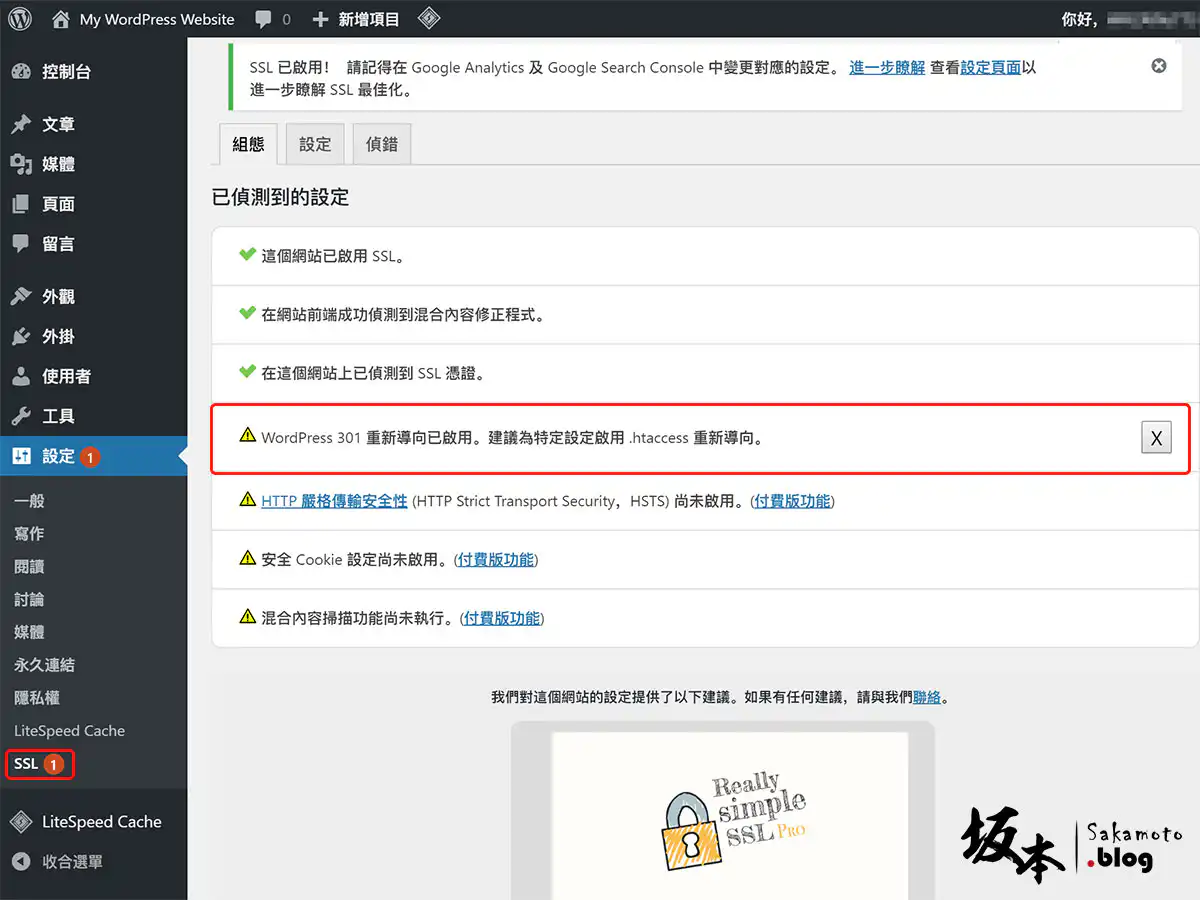1200x900 pixels.
Task: Dismiss the WordPress 301 redirect warning with X
Action: pyautogui.click(x=1156, y=438)
